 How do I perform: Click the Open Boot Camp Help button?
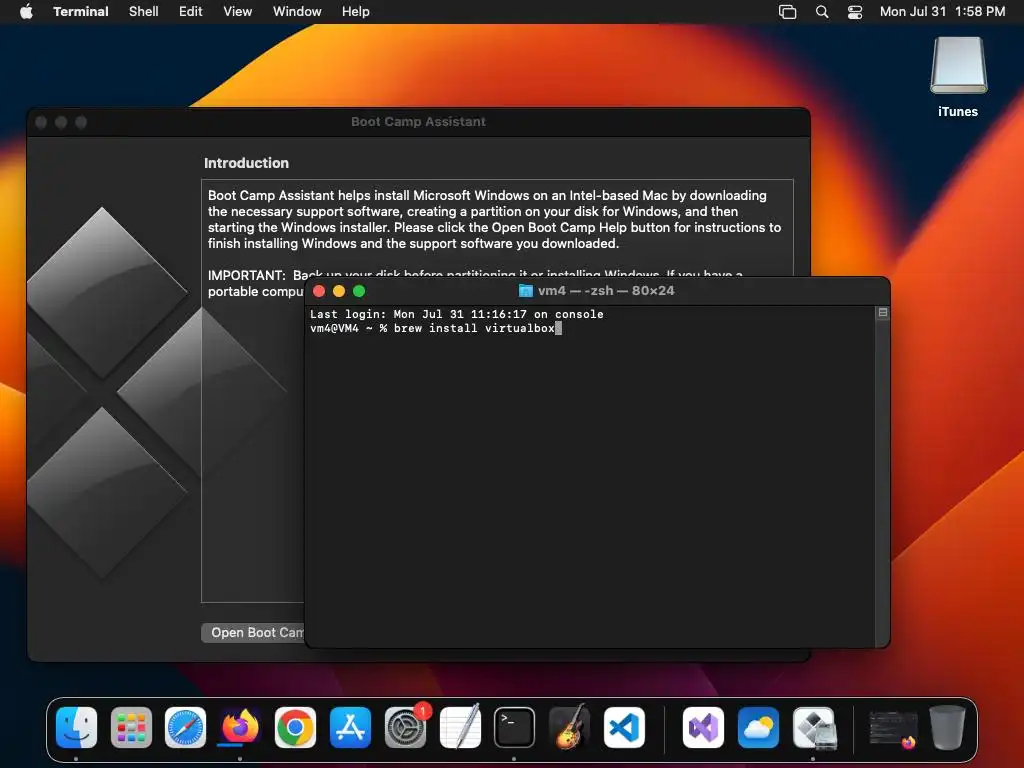tap(253, 632)
